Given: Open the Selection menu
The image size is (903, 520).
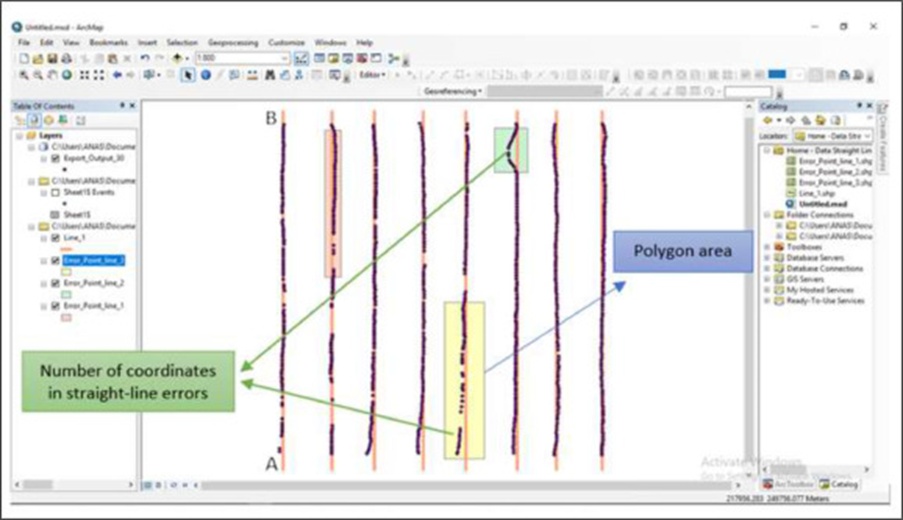Looking at the screenshot, I should pos(182,43).
